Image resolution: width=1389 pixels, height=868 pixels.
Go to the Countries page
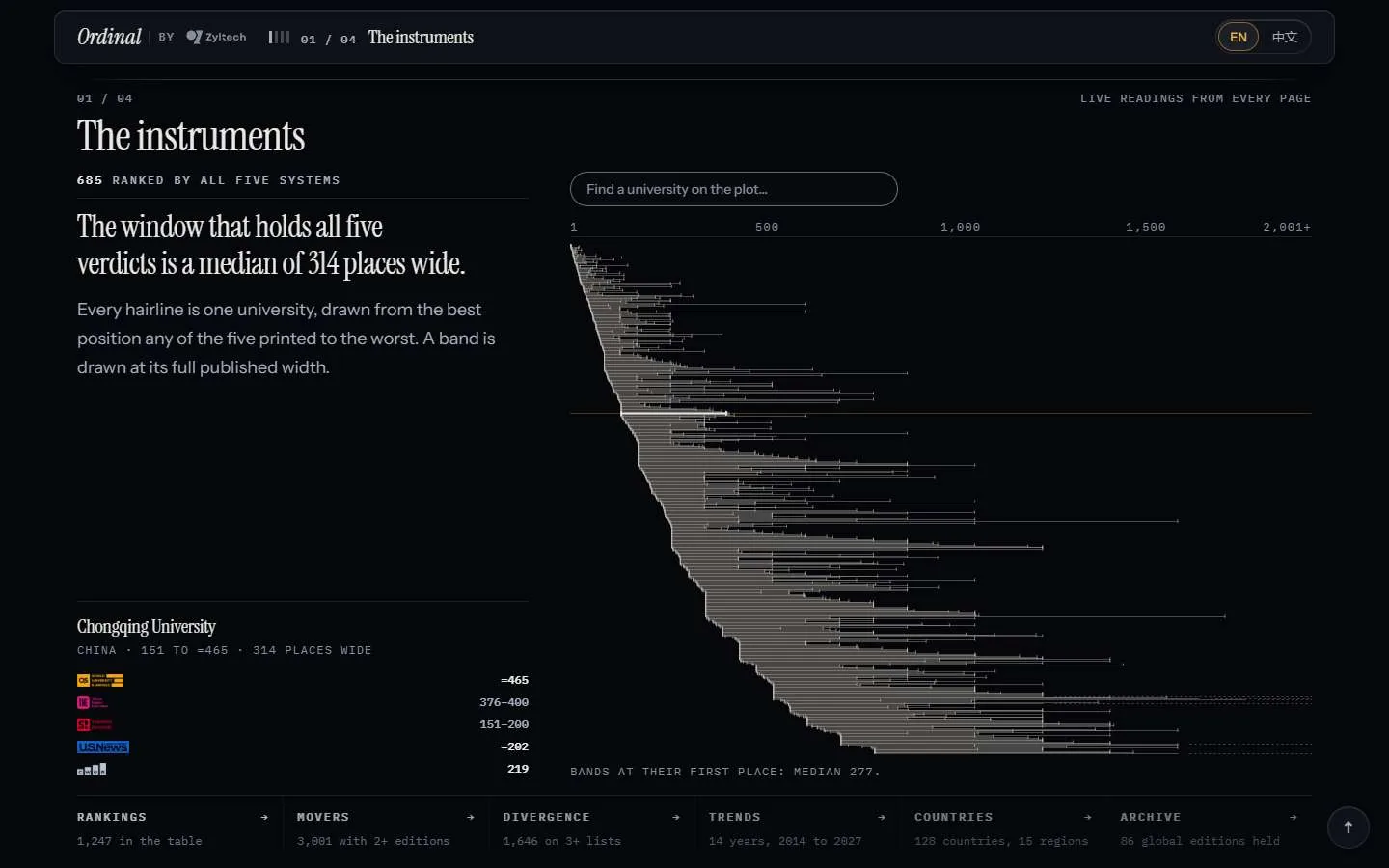point(1003,828)
